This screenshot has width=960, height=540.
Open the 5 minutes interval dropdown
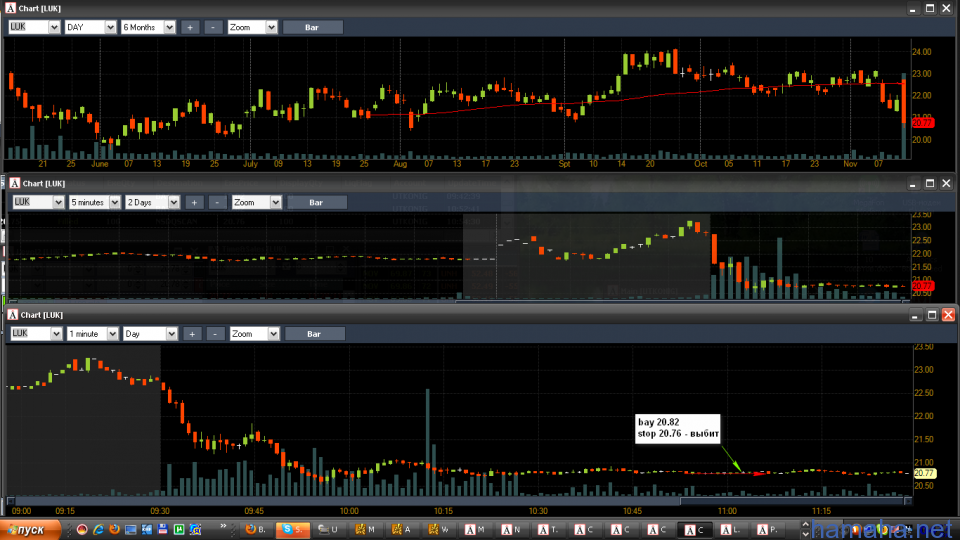(95, 202)
